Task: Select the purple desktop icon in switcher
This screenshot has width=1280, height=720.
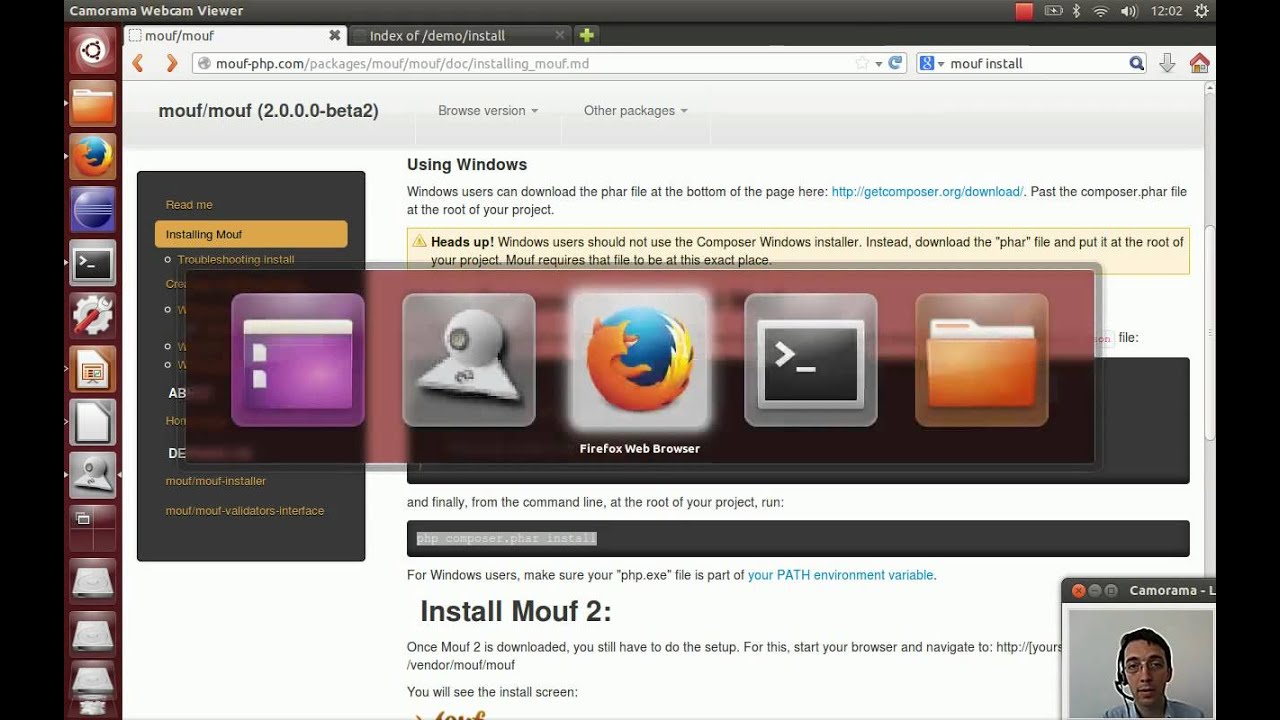Action: pyautogui.click(x=298, y=360)
